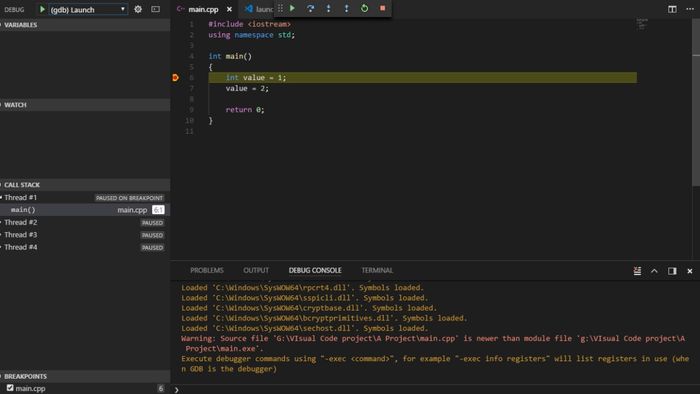The width and height of the screenshot is (700, 394).
Task: Collapse Thread #1 in call stack
Action: pyautogui.click(x=2, y=197)
